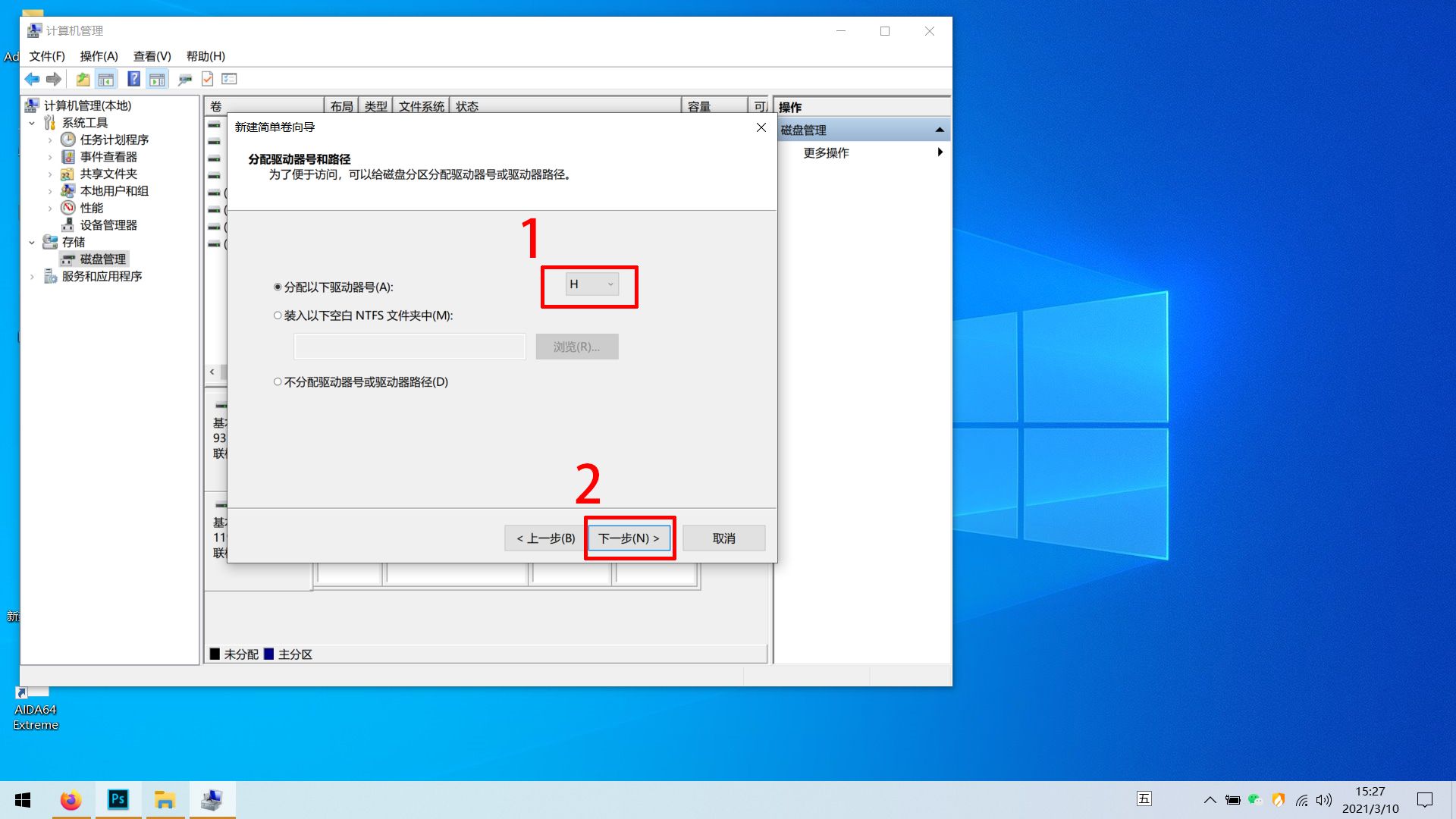Click the 文件系统 column header
This screenshot has width=1456, height=819.
click(x=421, y=106)
